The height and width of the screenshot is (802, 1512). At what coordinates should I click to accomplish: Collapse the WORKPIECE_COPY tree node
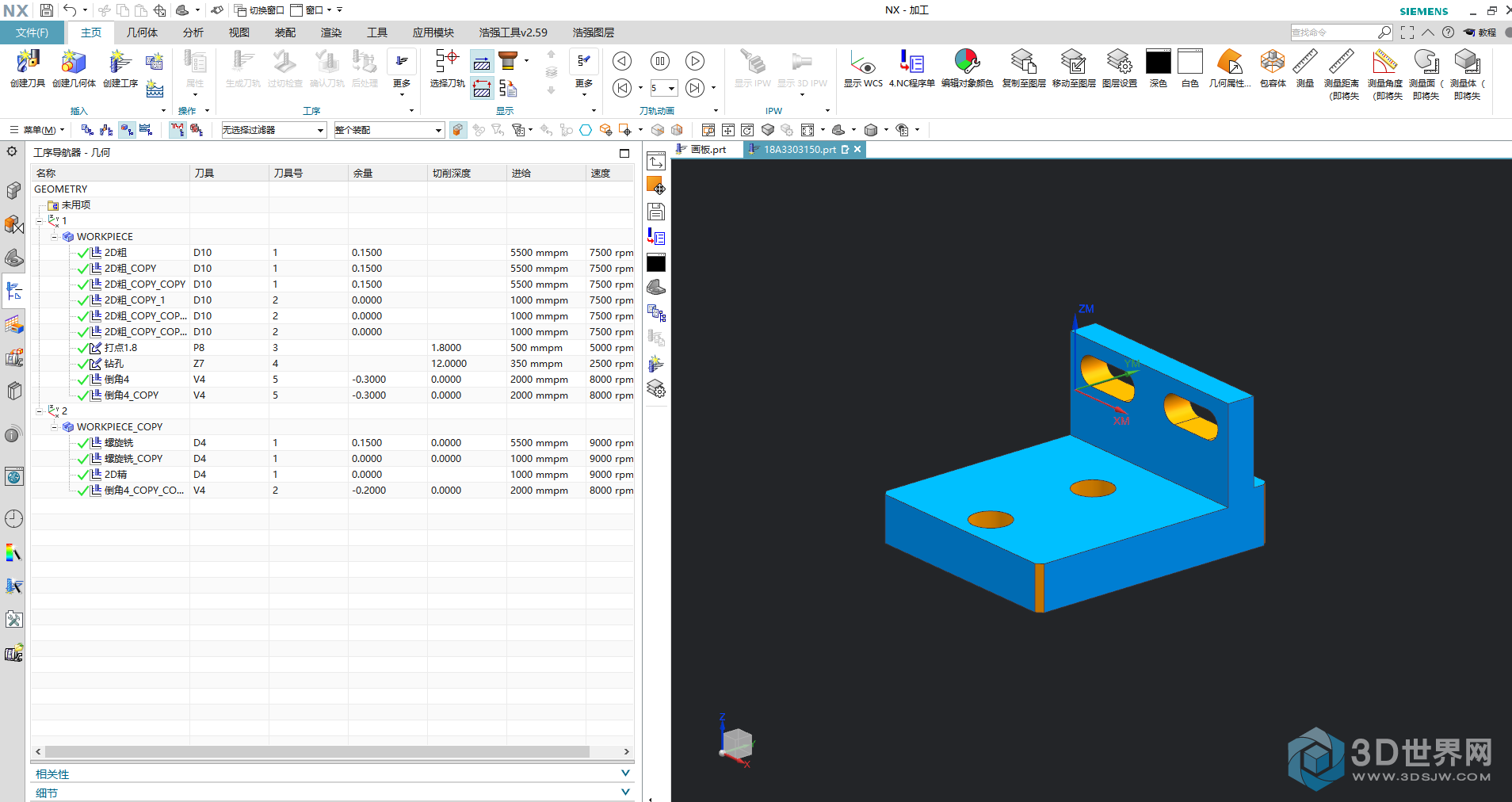coord(55,427)
